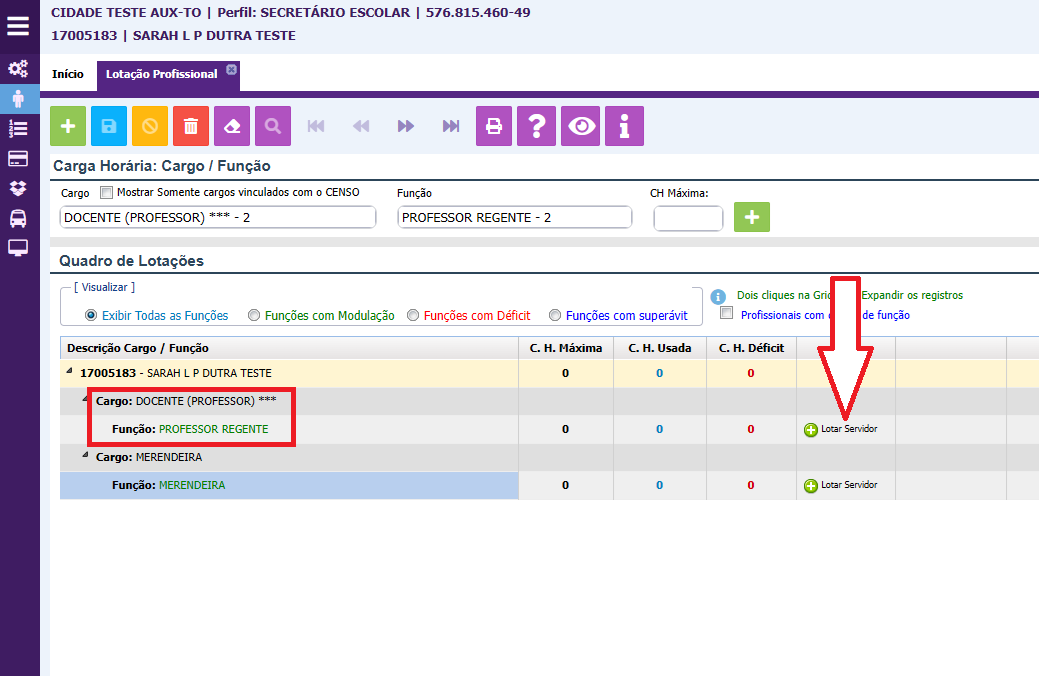This screenshot has width=1039, height=678.
Task: Select the Funções com Modulação radio button
Action: pos(254,316)
